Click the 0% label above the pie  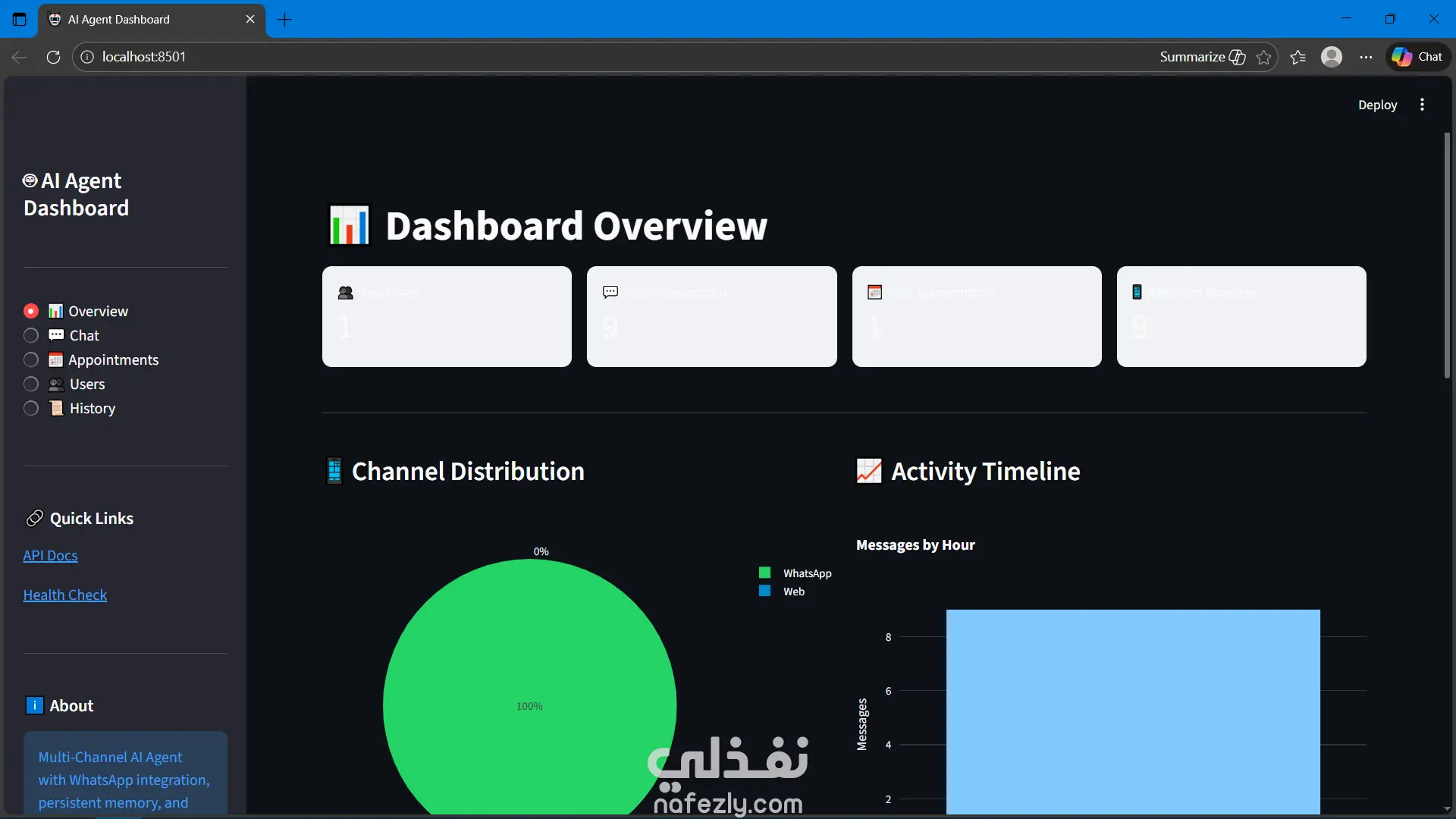[541, 551]
